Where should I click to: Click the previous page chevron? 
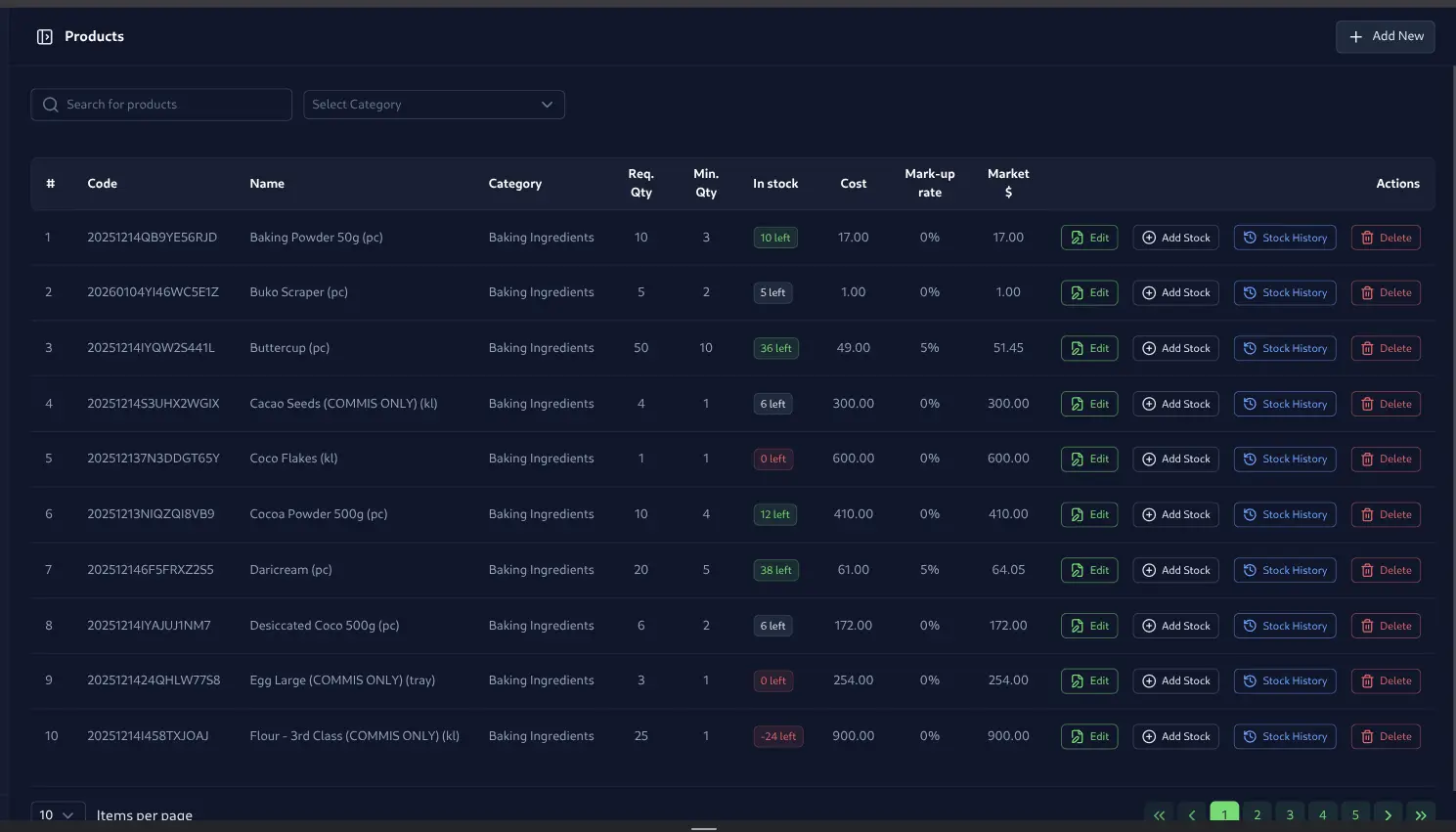[x=1191, y=813]
